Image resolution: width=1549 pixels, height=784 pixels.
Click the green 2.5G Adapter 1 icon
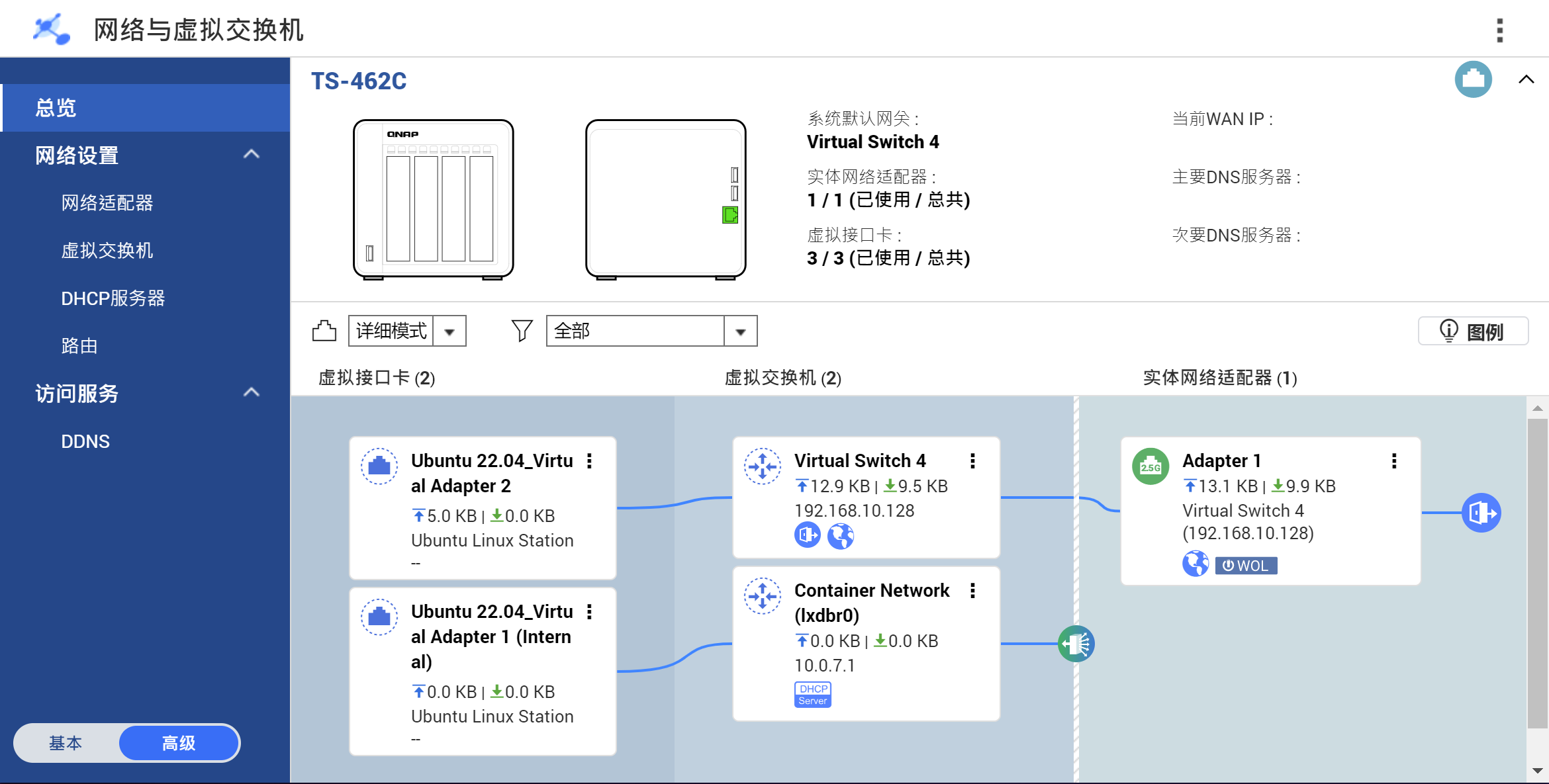click(x=1150, y=466)
